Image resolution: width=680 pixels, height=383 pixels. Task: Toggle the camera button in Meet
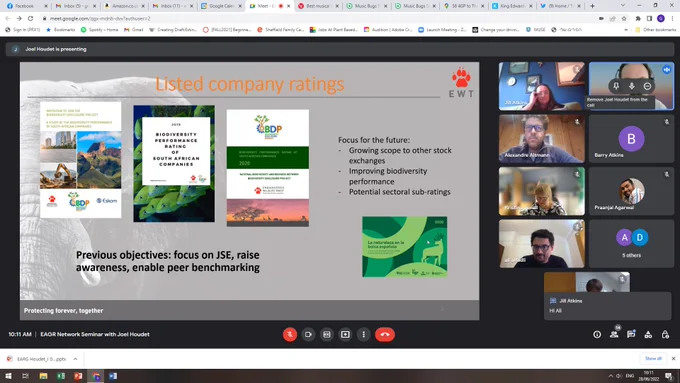tap(308, 334)
